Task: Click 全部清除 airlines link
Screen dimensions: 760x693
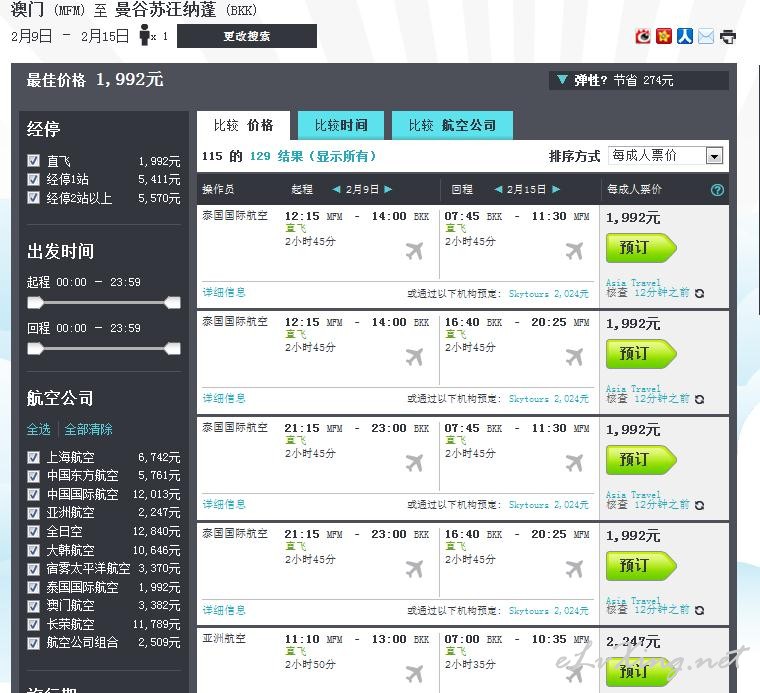Action: tap(88, 429)
